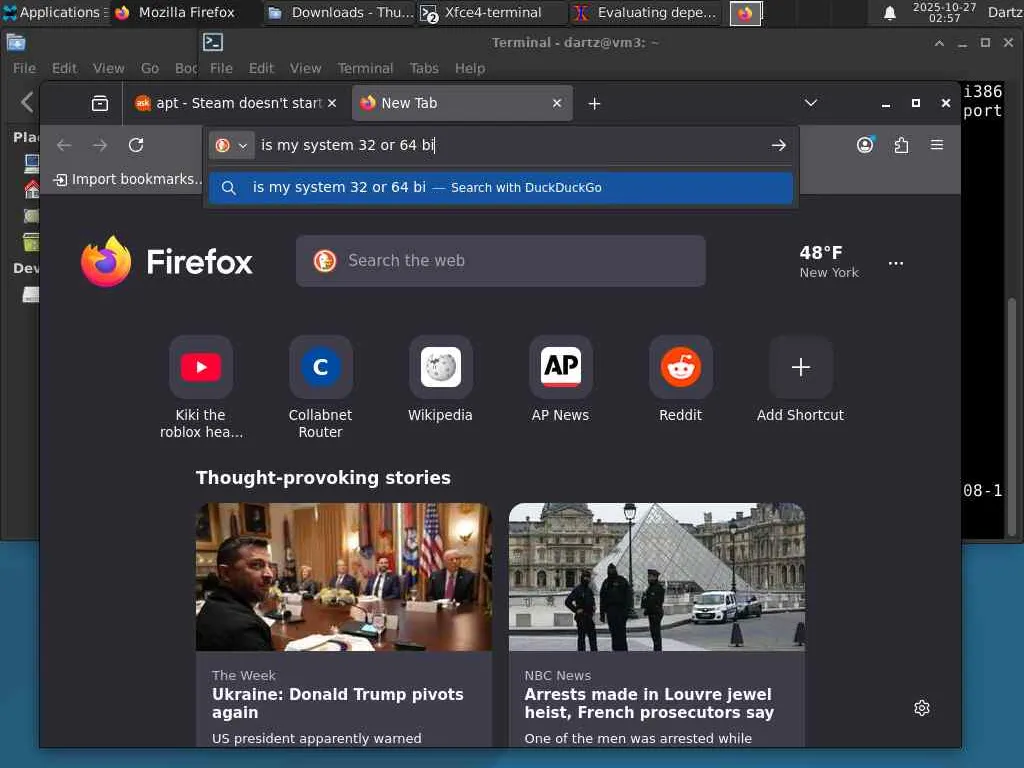Open the Ukraine Trump pivots story thumbnail

click(x=344, y=577)
